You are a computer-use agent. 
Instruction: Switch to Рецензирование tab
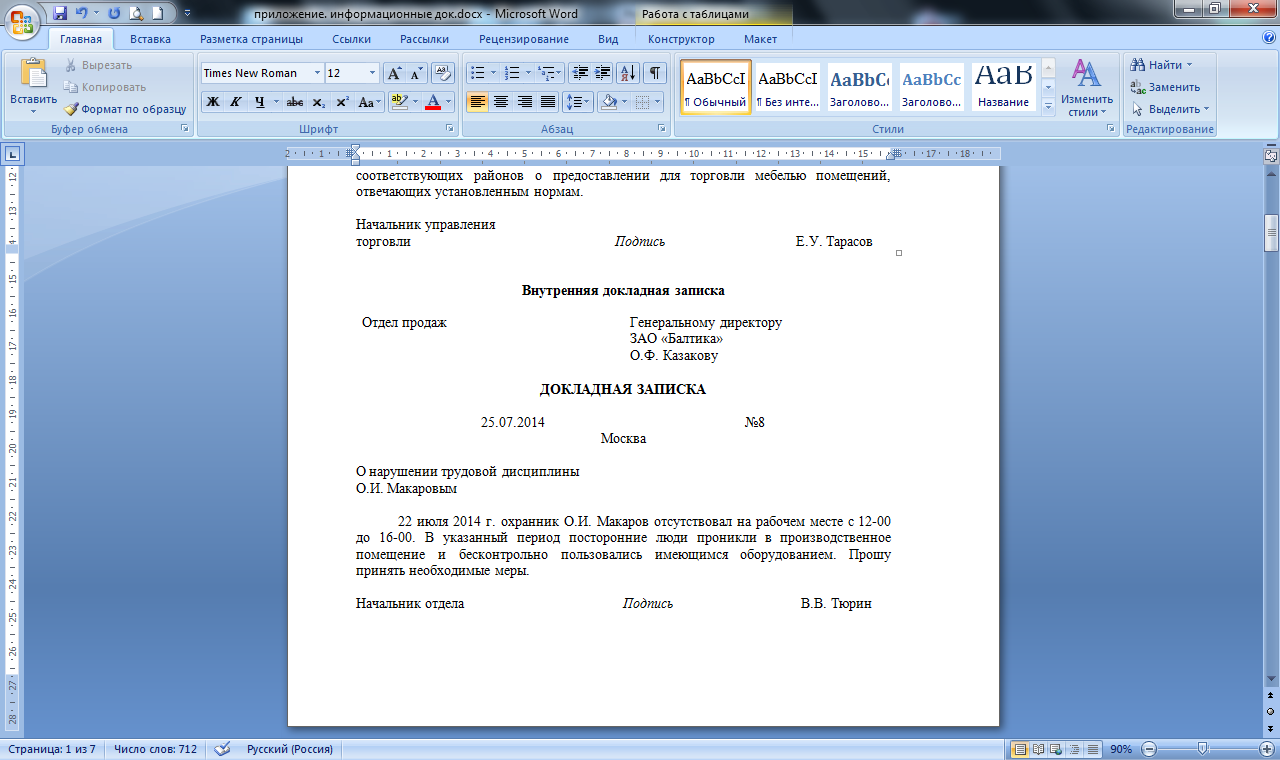[x=524, y=39]
